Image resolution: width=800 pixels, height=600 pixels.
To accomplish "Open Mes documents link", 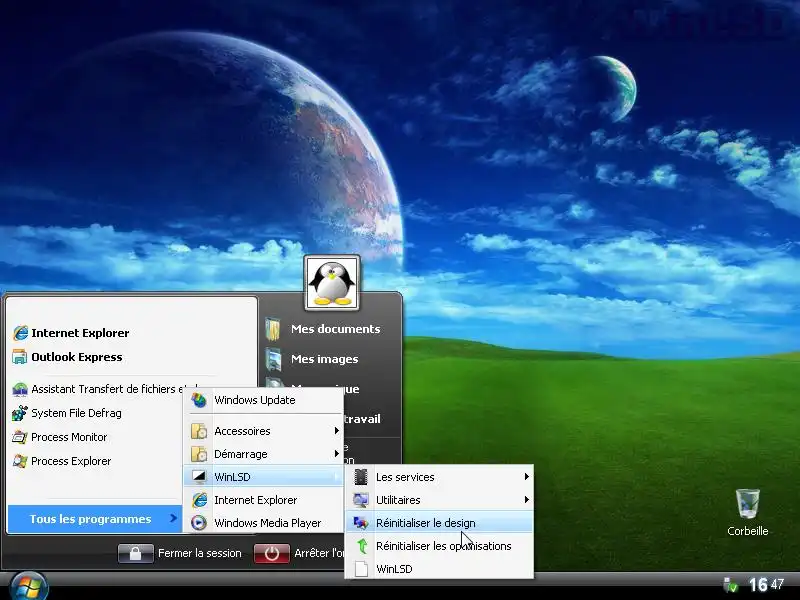I will click(335, 329).
